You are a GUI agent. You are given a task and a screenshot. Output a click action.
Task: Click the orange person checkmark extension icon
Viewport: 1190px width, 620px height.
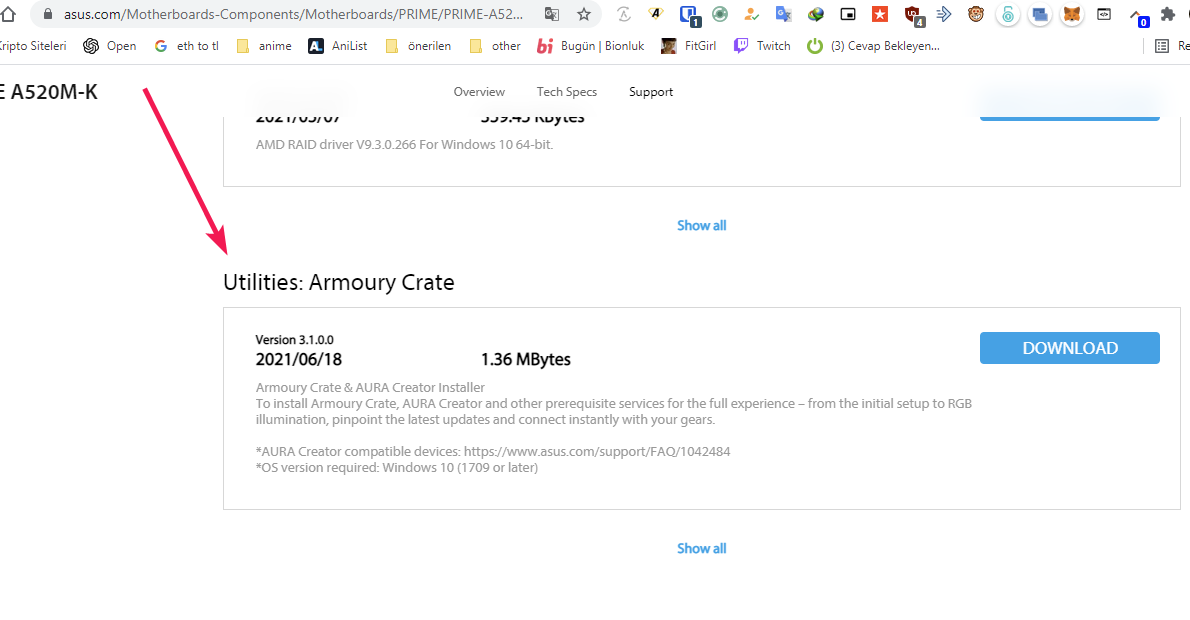[751, 14]
